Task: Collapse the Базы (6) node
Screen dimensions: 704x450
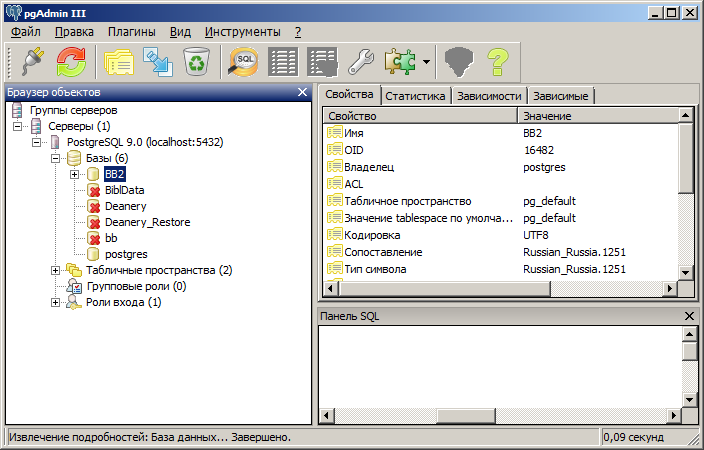Action: (55, 158)
